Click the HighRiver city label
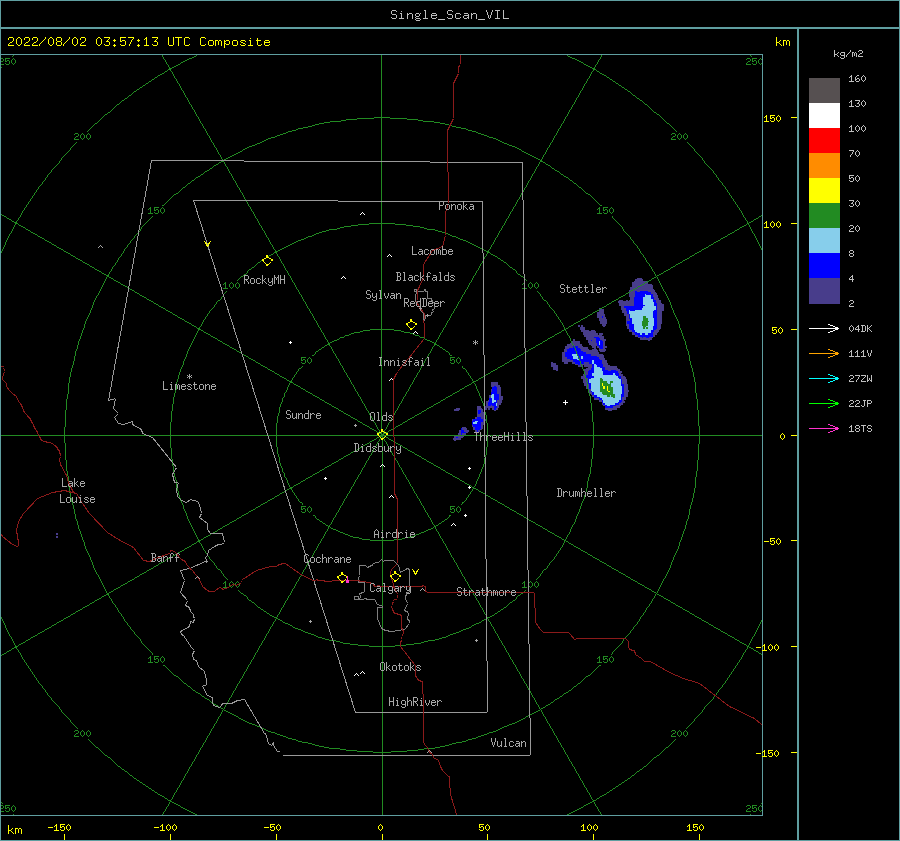900x841 pixels. [415, 702]
